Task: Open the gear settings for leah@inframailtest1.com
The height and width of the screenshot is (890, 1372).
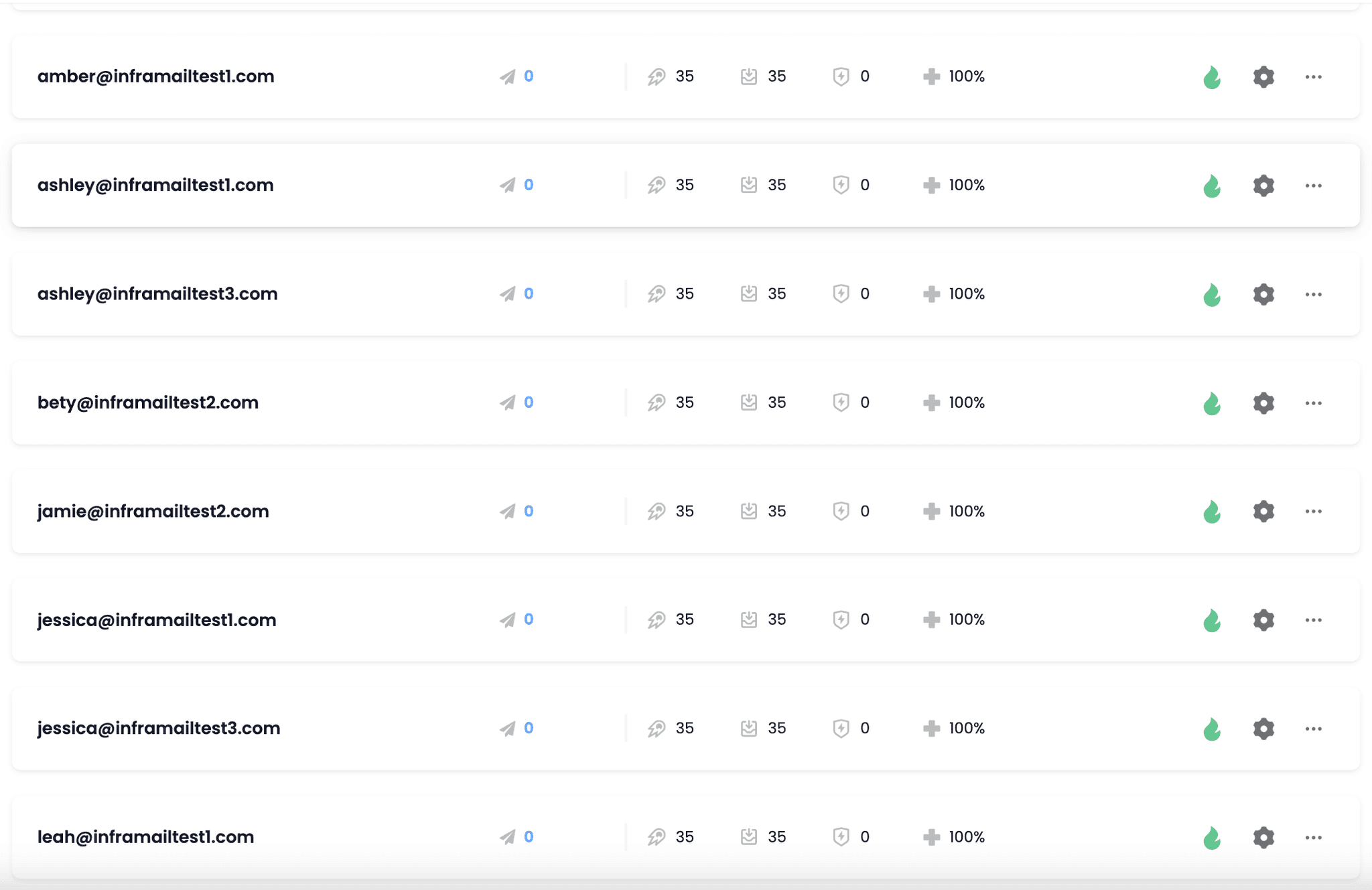Action: 1263,837
